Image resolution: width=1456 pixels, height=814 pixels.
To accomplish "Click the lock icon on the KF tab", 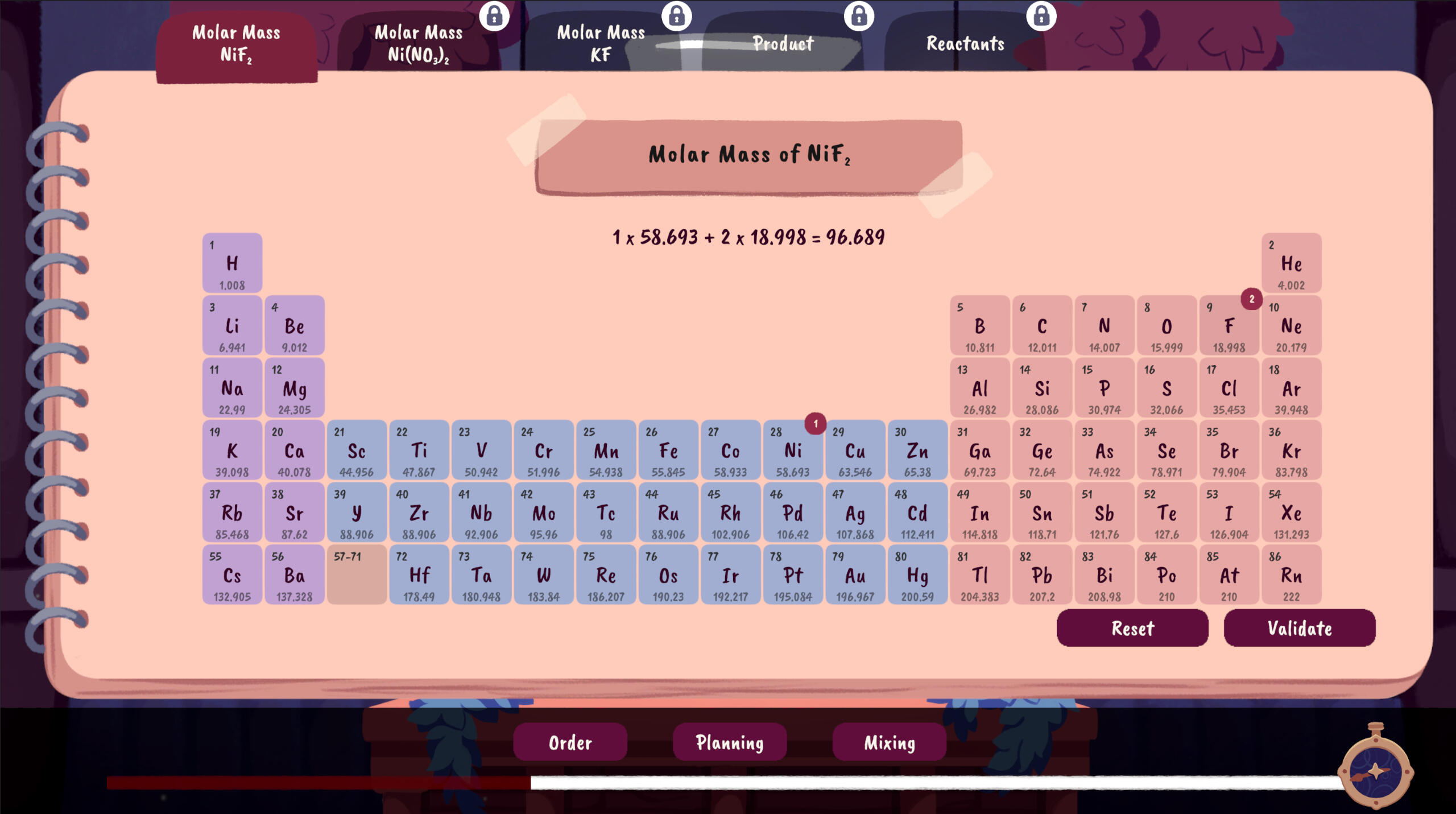I will pos(676,16).
